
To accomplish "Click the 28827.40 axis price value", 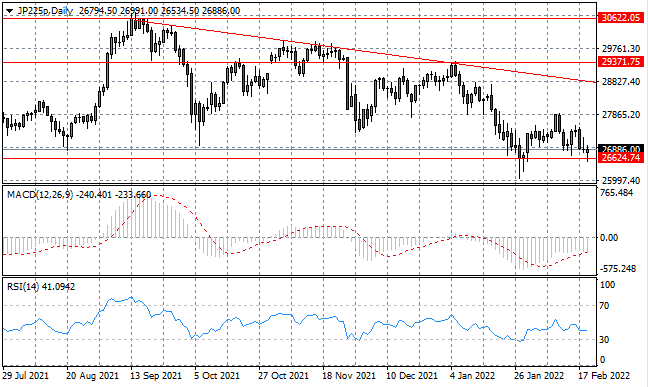I will point(621,81).
